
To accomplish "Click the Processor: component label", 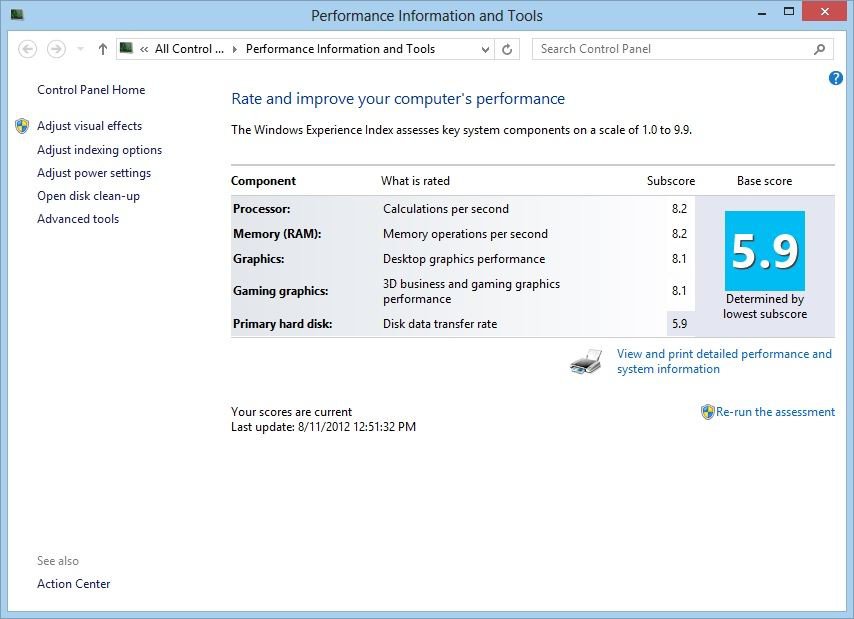I will coord(261,209).
